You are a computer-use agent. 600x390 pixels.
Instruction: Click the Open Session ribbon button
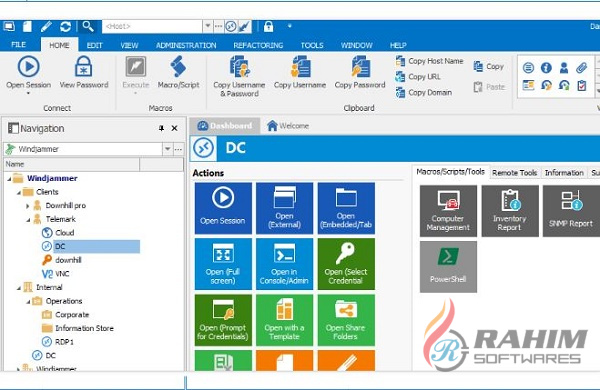(28, 73)
